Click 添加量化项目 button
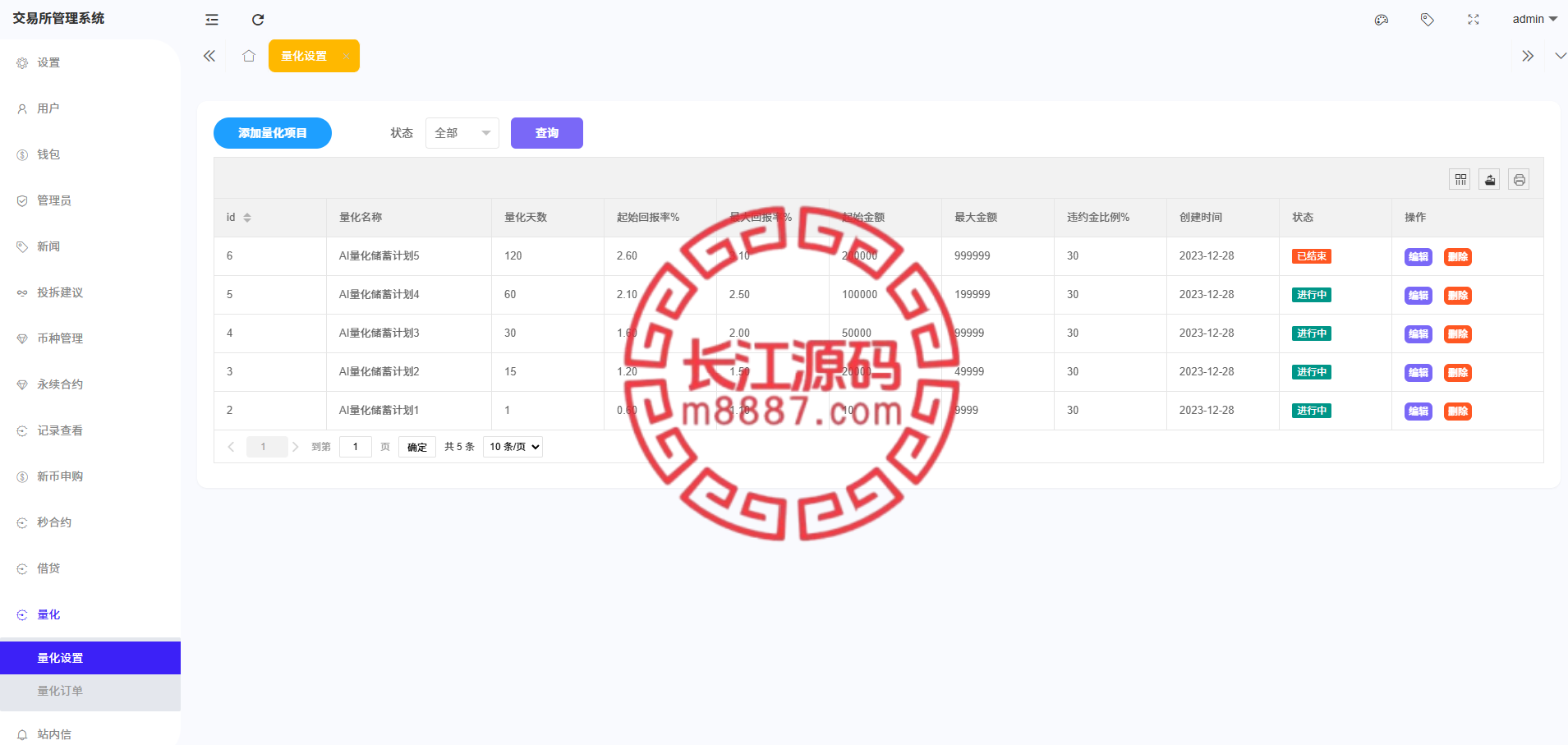The width and height of the screenshot is (1568, 745). pyautogui.click(x=273, y=133)
